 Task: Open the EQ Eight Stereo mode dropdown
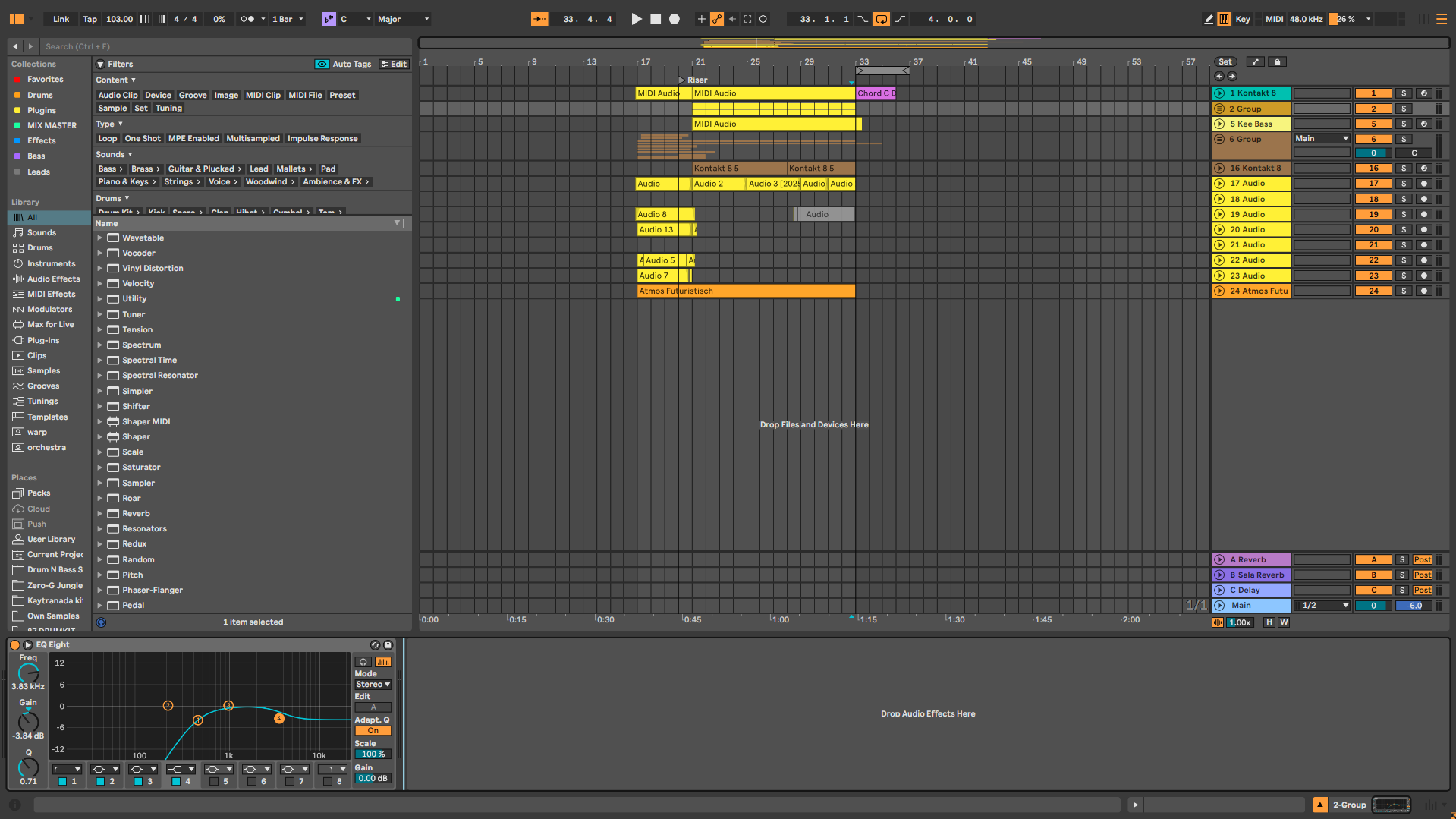[x=373, y=684]
